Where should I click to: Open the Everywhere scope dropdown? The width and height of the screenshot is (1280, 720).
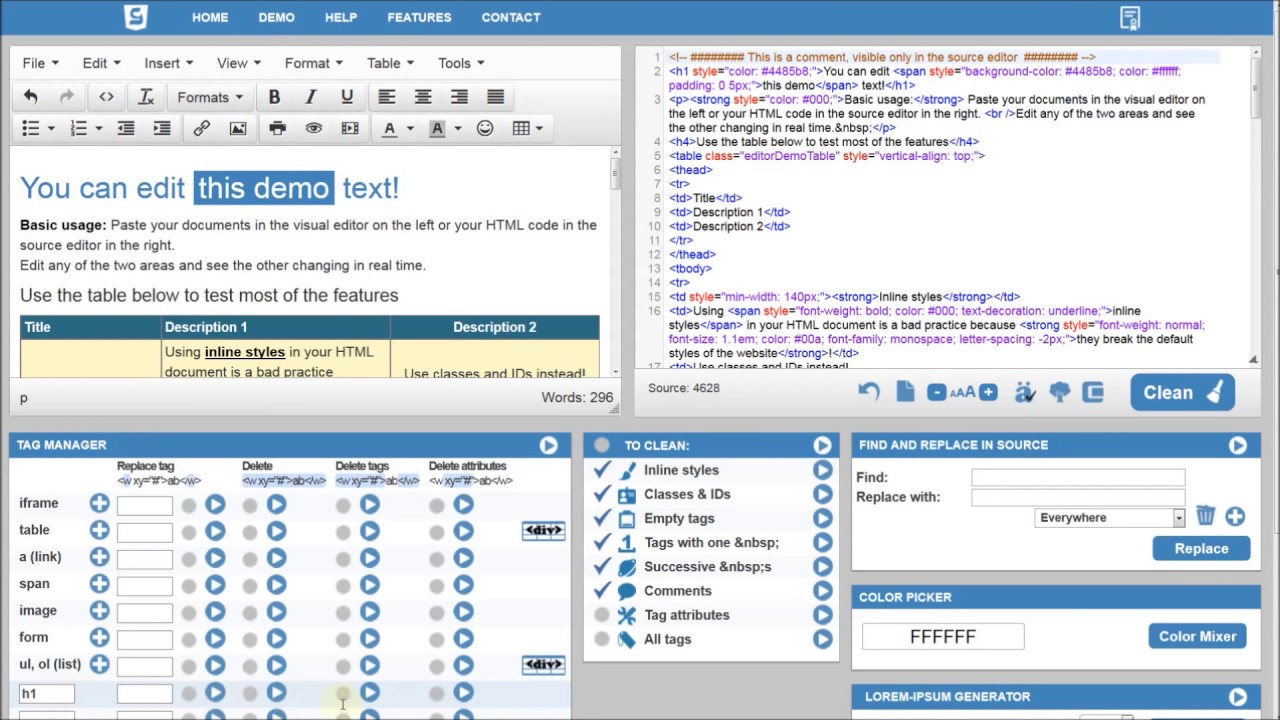click(1110, 518)
